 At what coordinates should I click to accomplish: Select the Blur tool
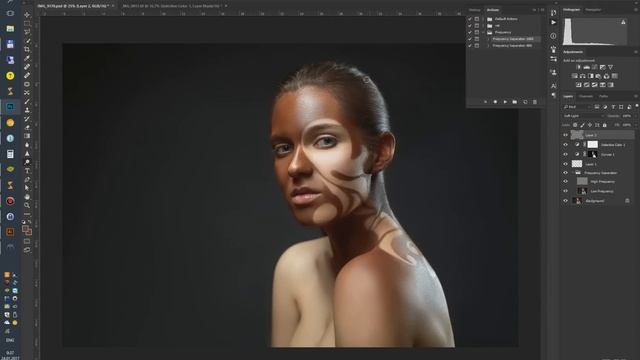click(x=27, y=144)
